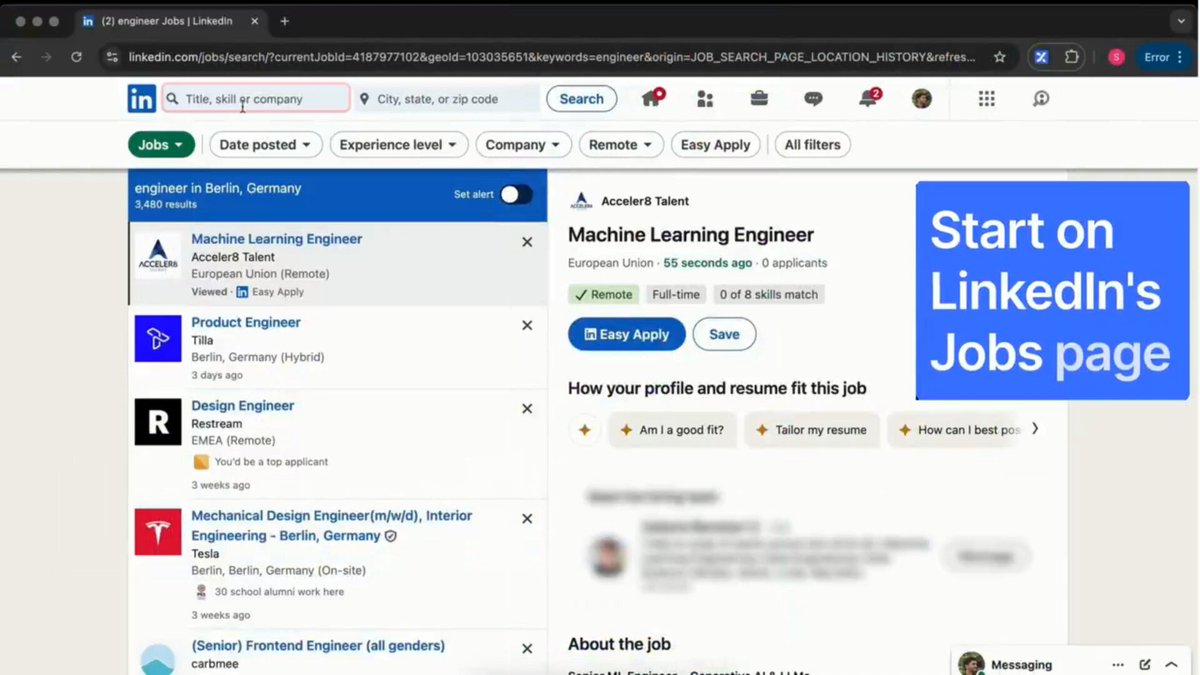
Task: Open the Date posted dropdown
Action: coord(266,145)
